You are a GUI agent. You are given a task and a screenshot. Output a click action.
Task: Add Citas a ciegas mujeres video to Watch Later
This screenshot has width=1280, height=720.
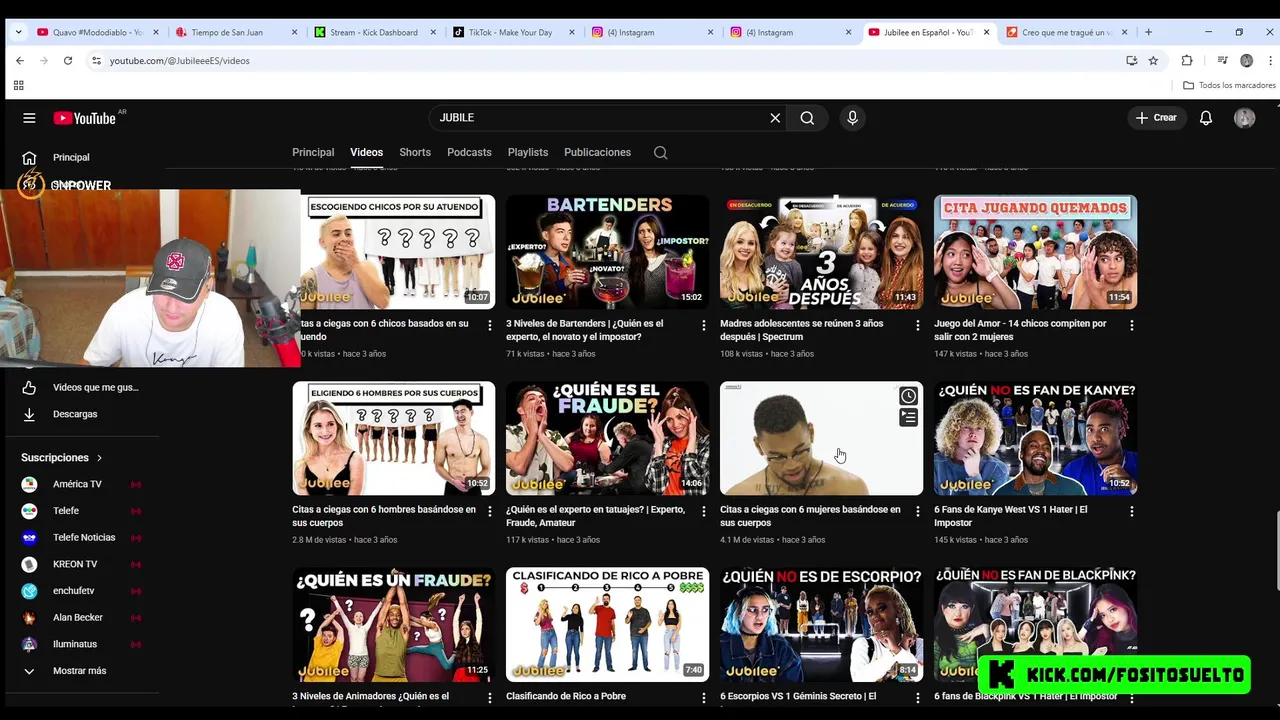point(908,396)
